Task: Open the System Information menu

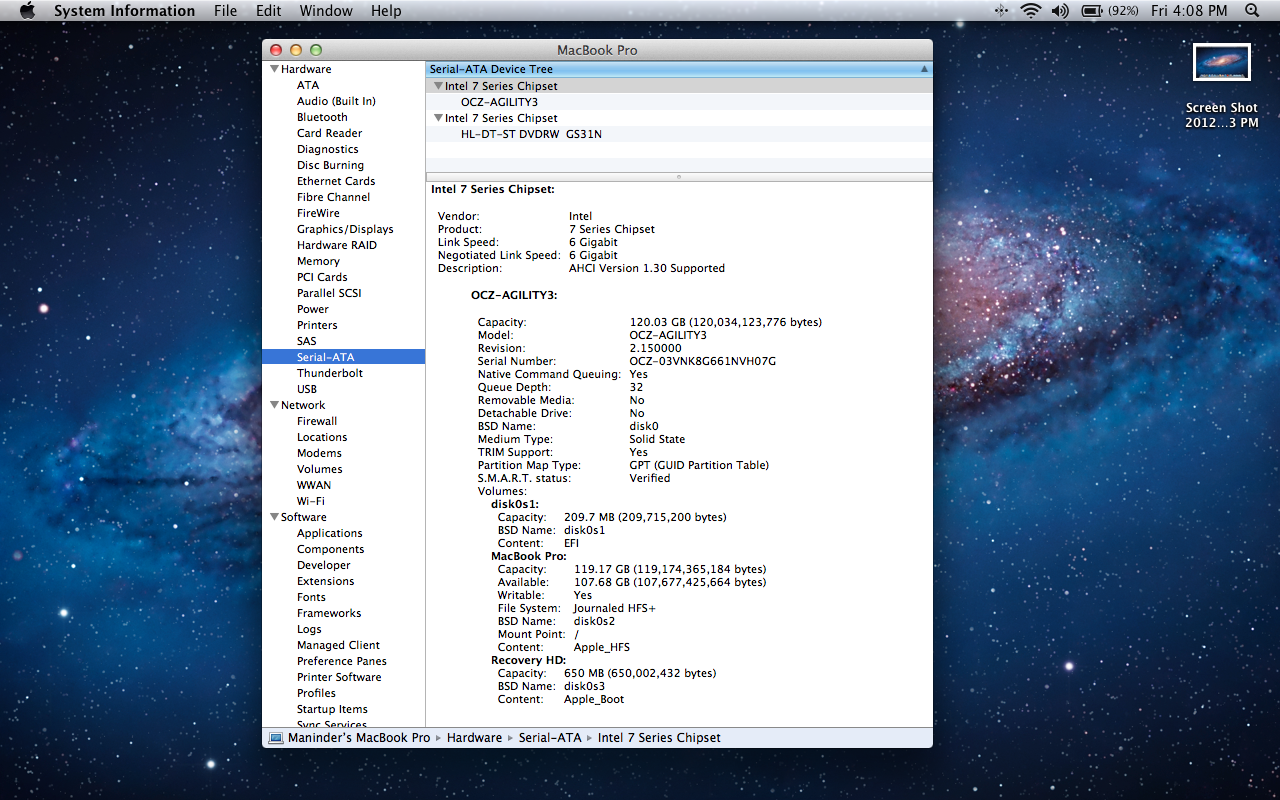Action: pyautogui.click(x=124, y=11)
